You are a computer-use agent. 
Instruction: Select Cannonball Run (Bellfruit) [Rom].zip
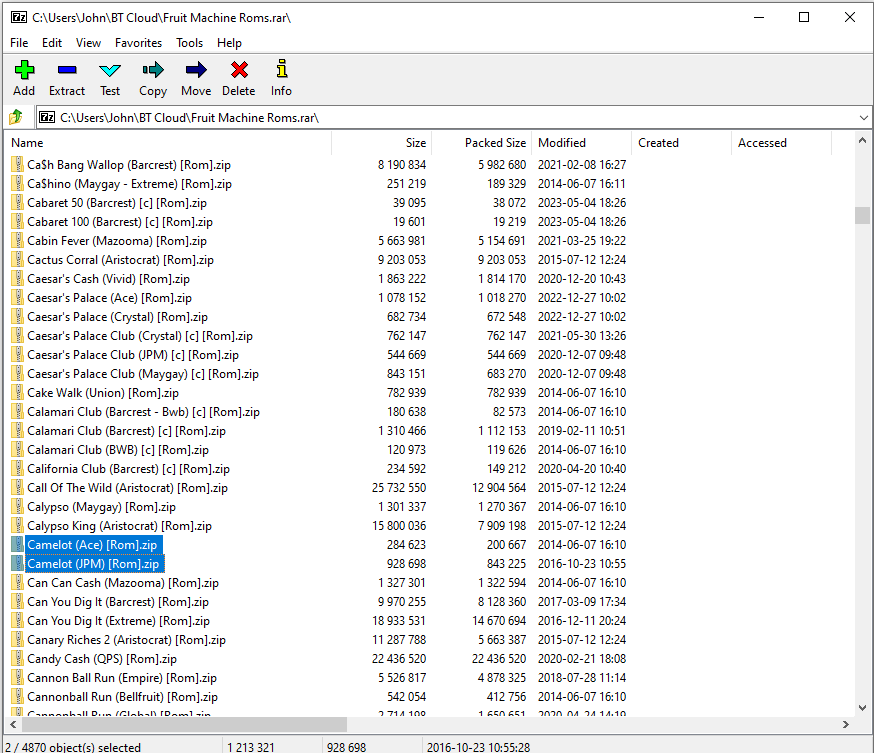[123, 697]
